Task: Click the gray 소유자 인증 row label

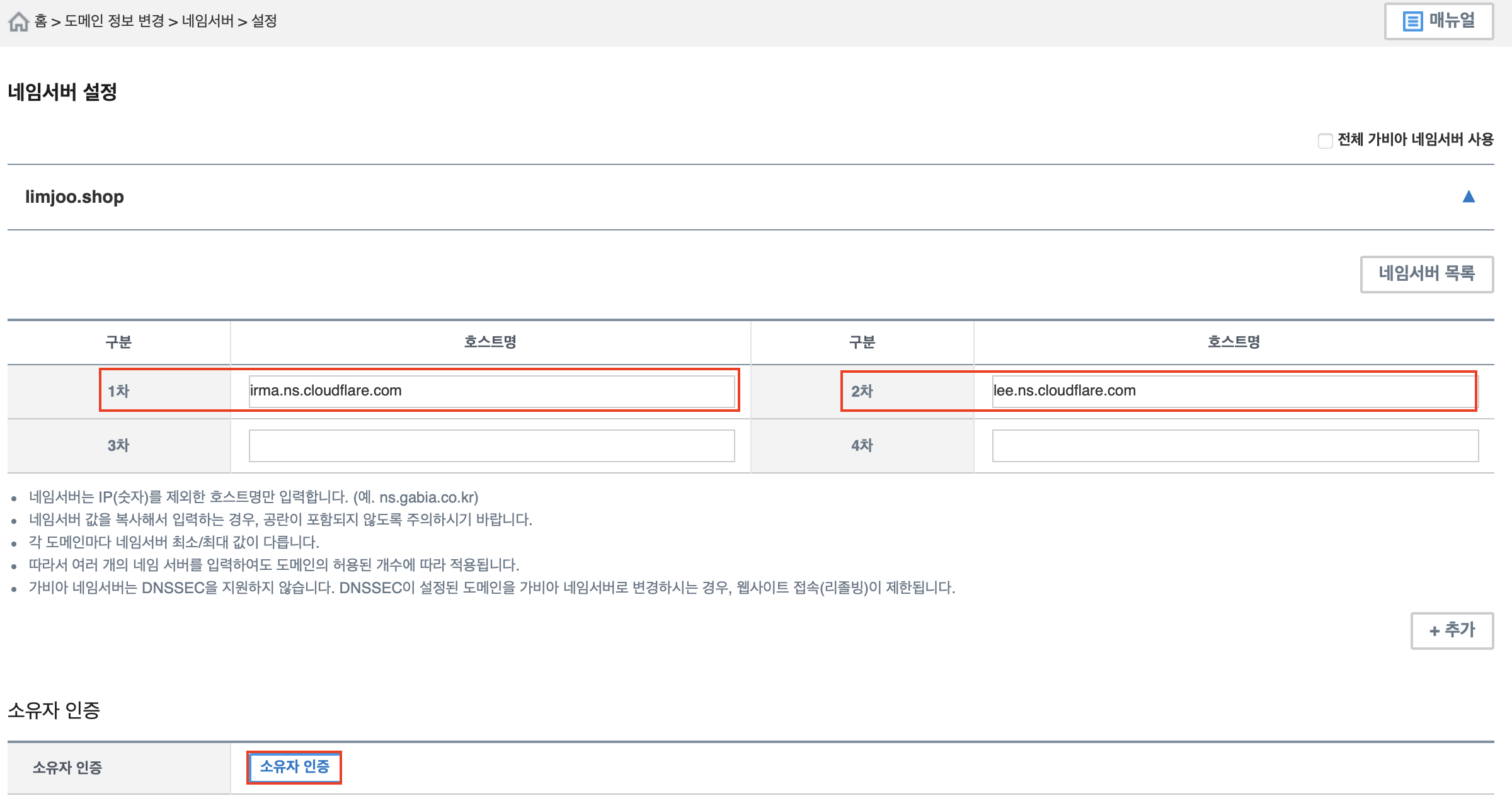Action: pos(67,768)
